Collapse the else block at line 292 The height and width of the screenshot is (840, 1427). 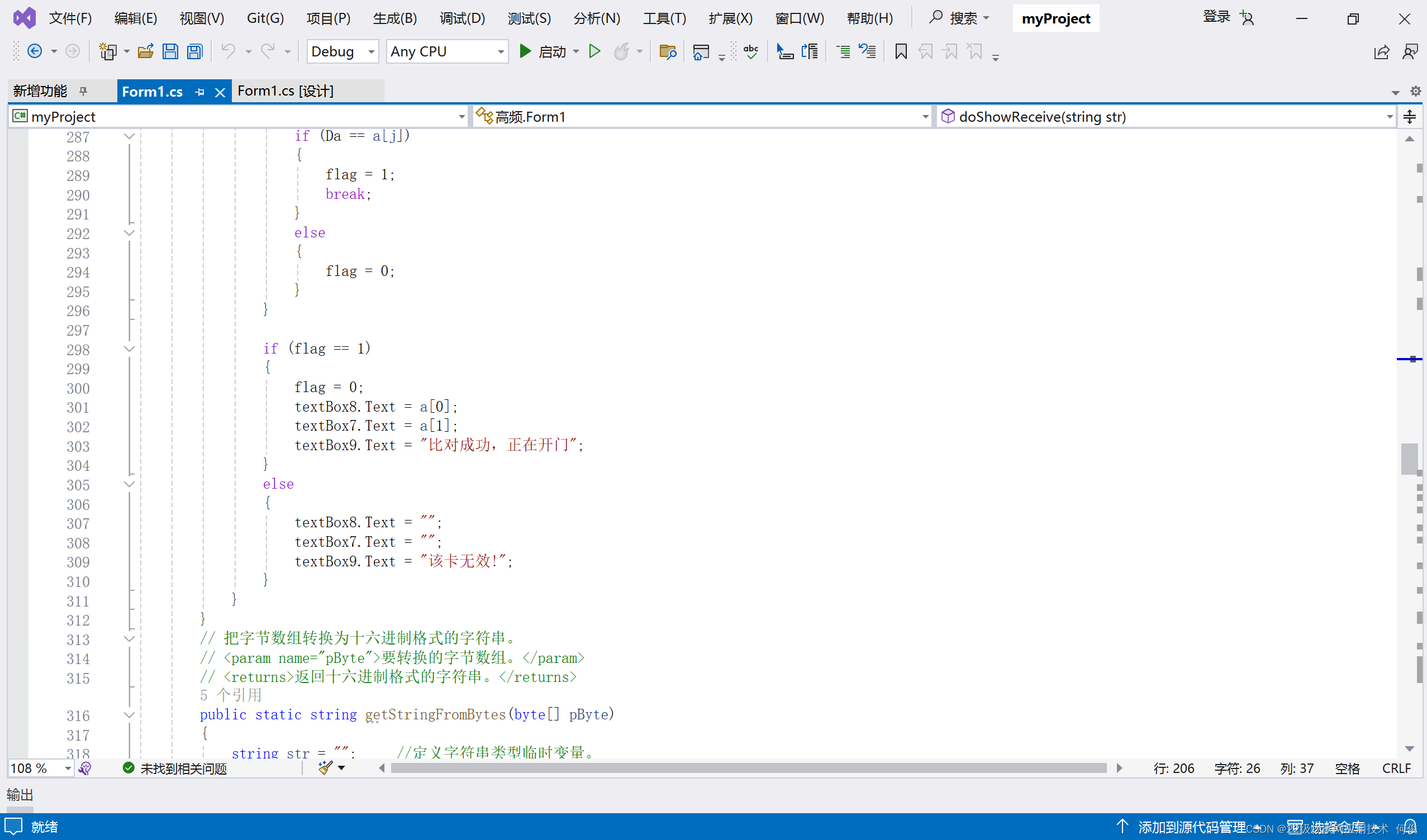point(129,233)
